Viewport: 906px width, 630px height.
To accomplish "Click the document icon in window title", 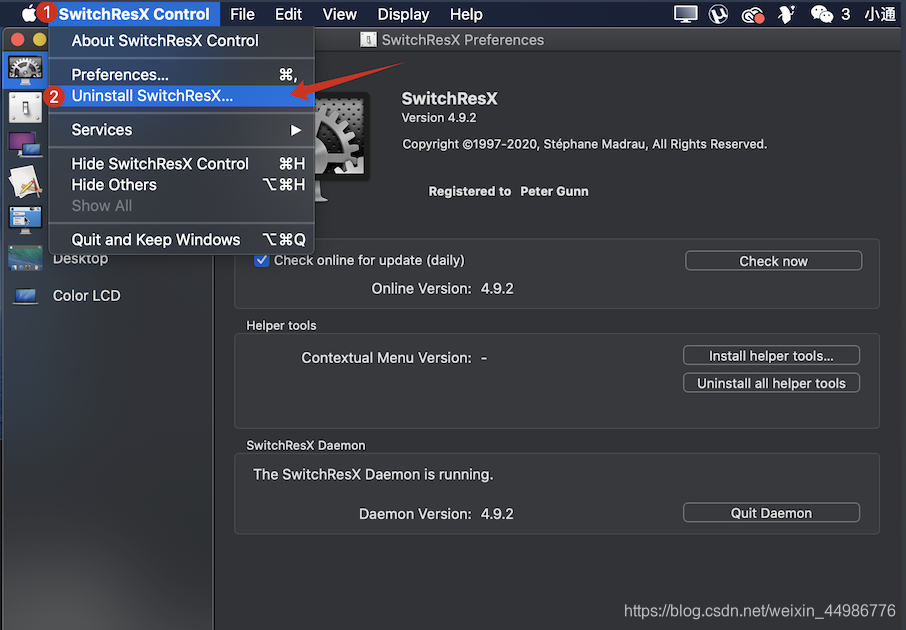I will (368, 40).
